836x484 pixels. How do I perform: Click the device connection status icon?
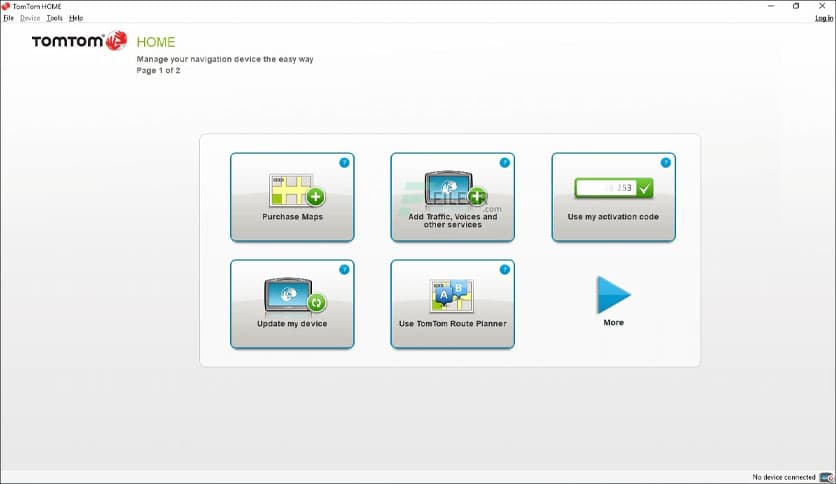pos(826,477)
